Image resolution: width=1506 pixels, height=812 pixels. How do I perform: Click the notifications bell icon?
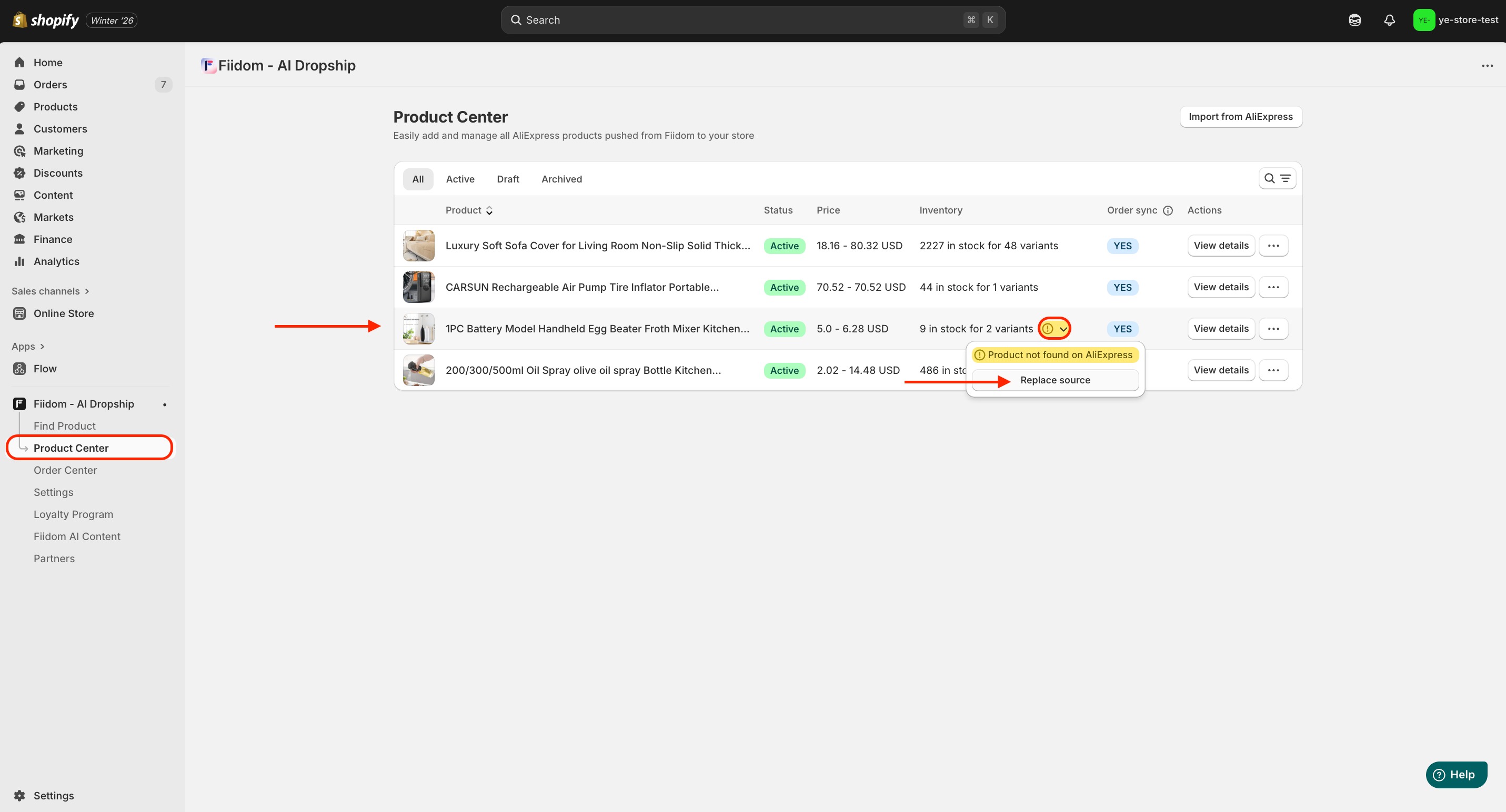1389,21
